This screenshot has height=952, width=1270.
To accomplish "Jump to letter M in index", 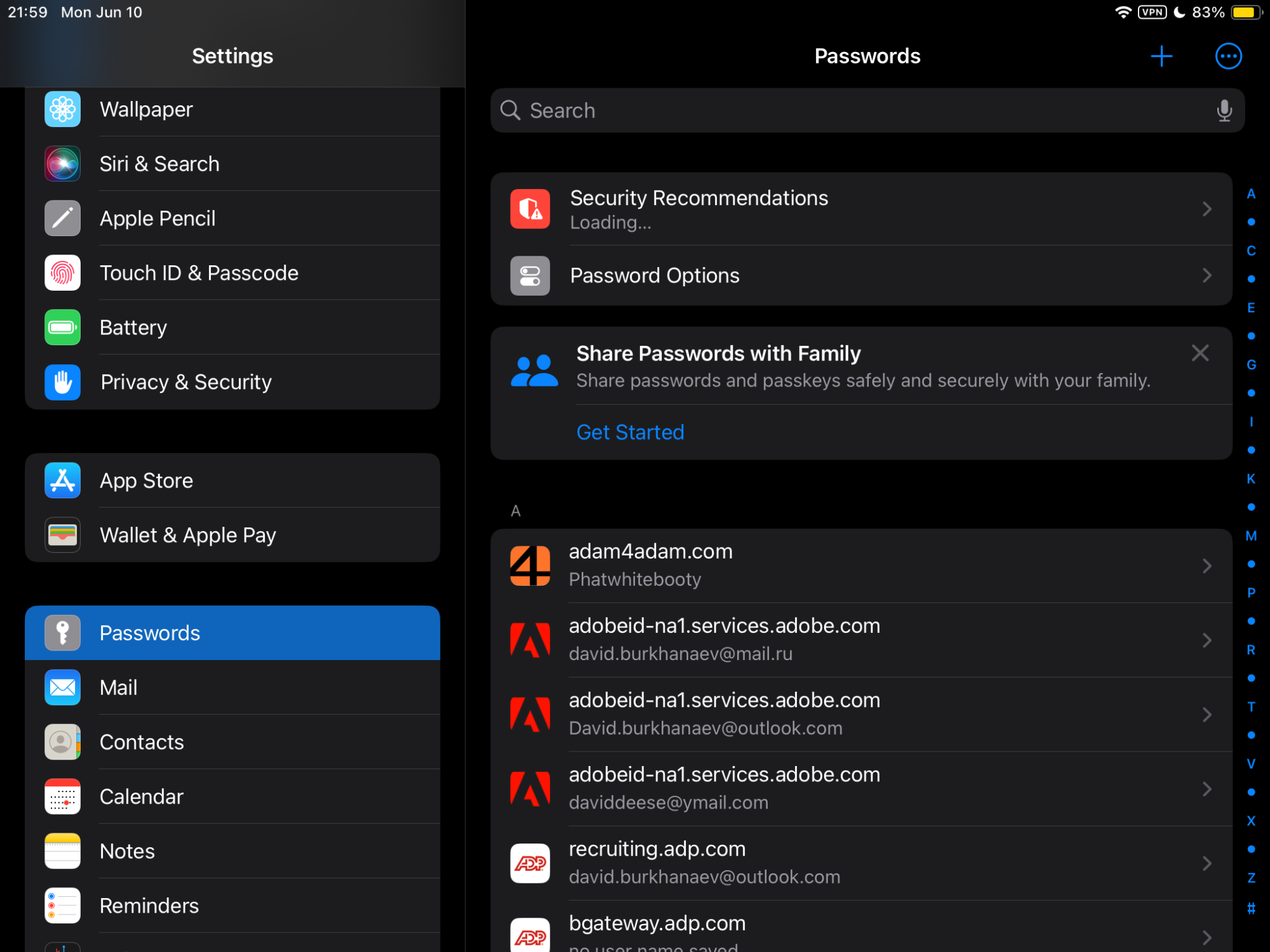I will (1251, 536).
